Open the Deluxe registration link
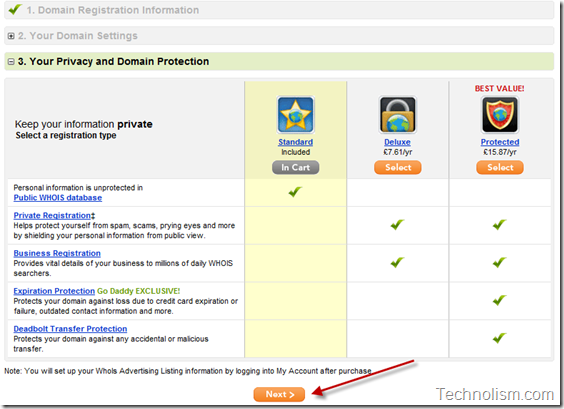Viewport: 564px width, 409px height. click(x=397, y=142)
